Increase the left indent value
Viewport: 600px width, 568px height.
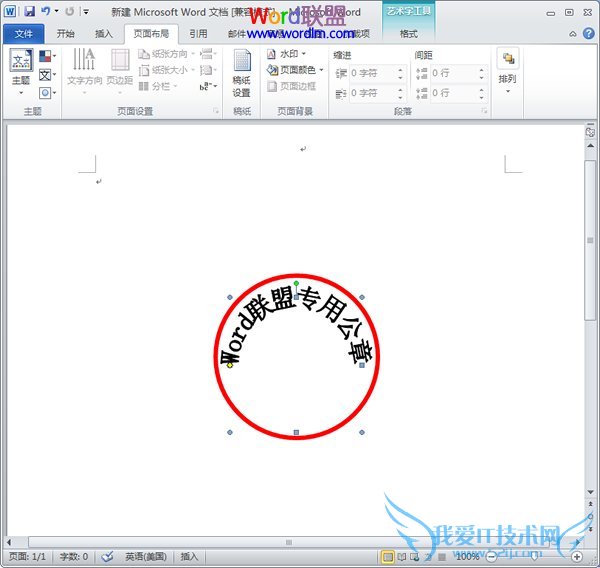pyautogui.click(x=400, y=70)
